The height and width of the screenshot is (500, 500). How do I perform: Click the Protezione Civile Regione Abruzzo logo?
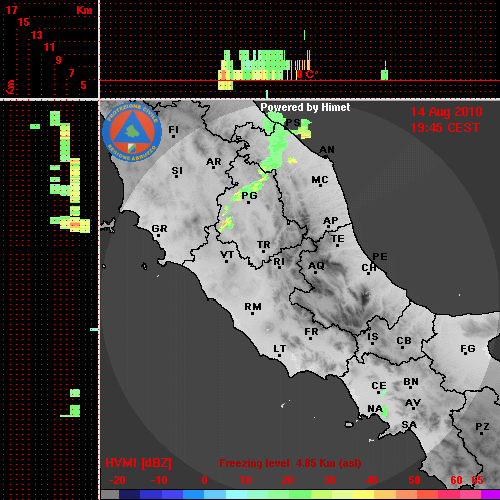132,132
